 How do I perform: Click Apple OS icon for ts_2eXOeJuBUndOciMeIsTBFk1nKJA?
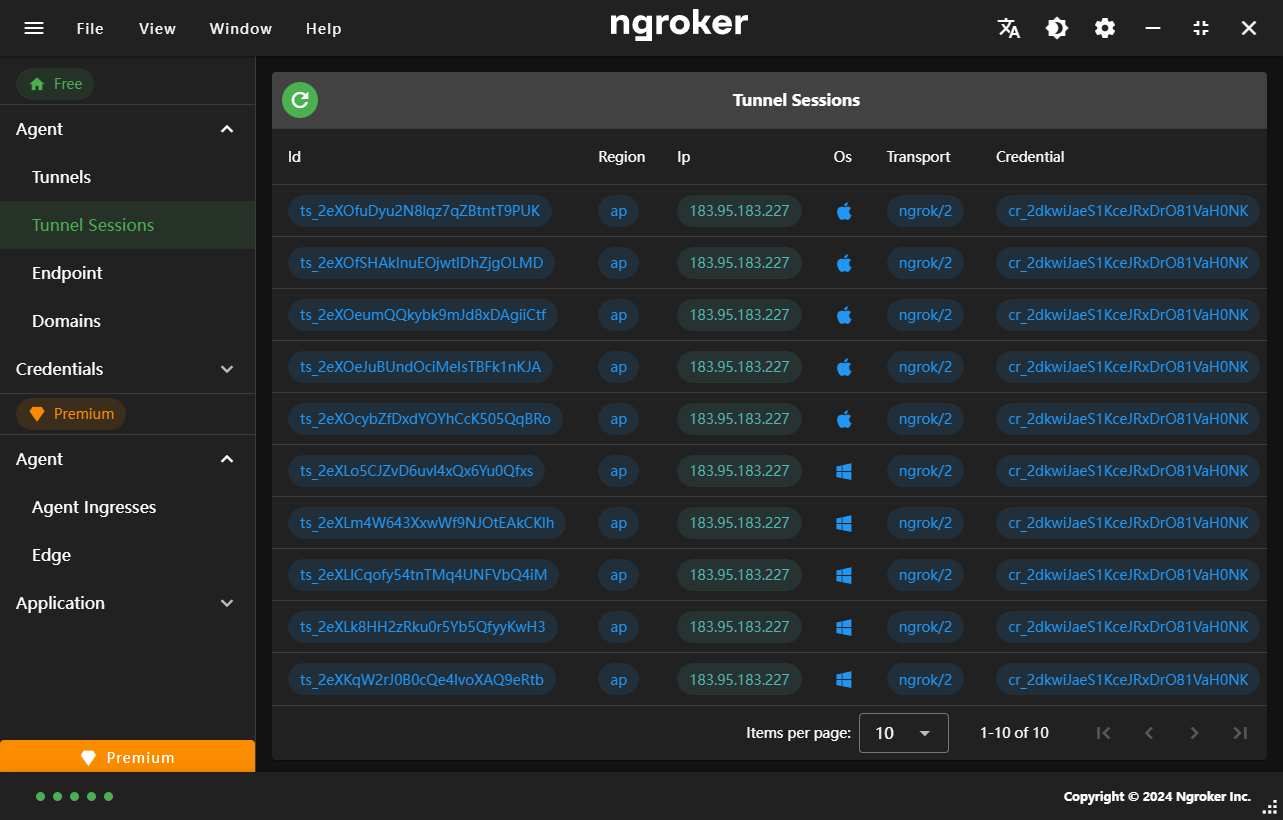tap(844, 367)
